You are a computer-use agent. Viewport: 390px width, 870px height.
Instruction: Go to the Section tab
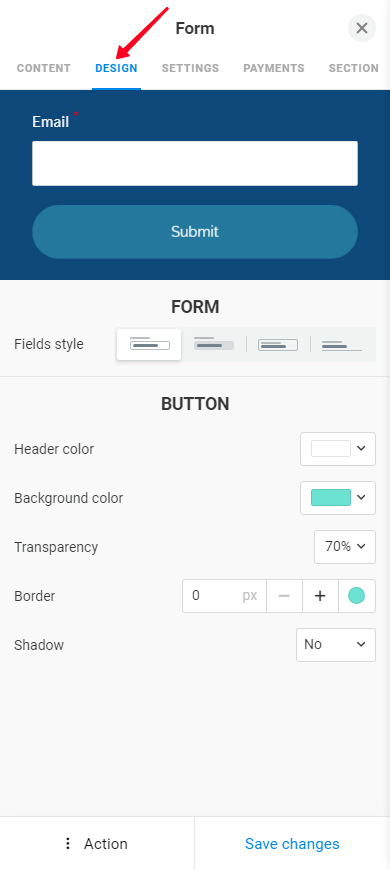[353, 68]
